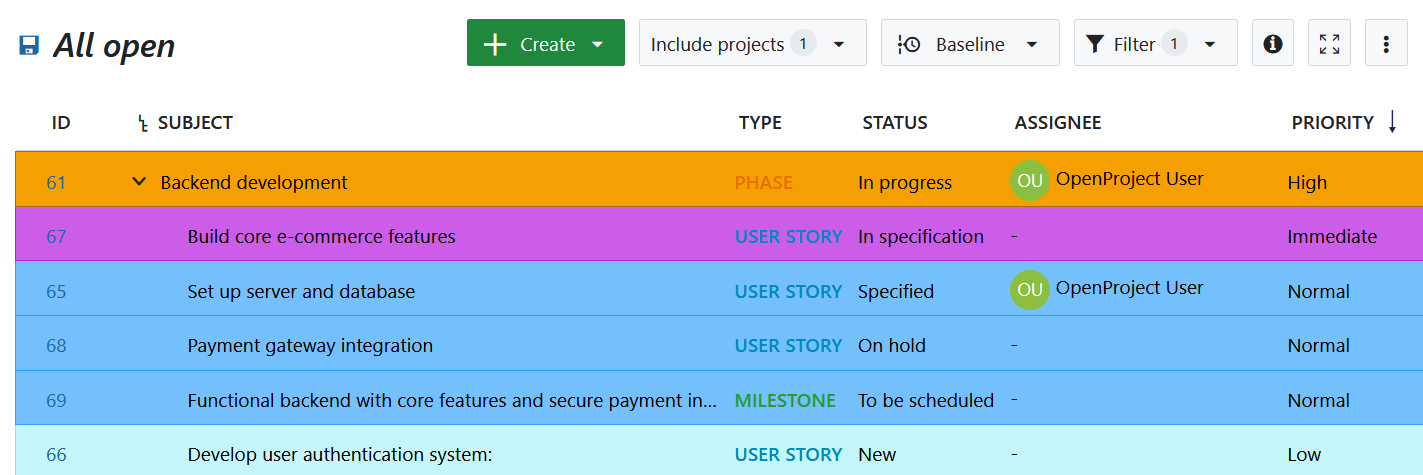
Task: Click 'Payment gateway integration' subject cell
Action: pos(310,346)
